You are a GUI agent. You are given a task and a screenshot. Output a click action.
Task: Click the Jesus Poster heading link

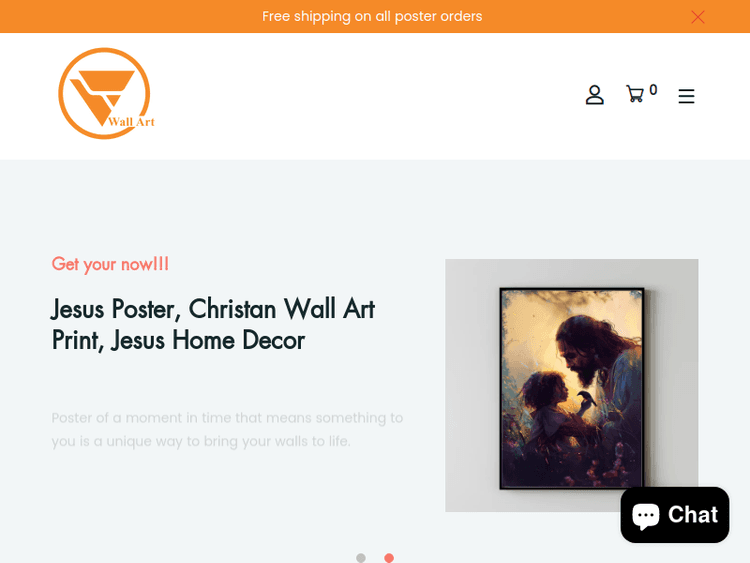pyautogui.click(x=213, y=324)
